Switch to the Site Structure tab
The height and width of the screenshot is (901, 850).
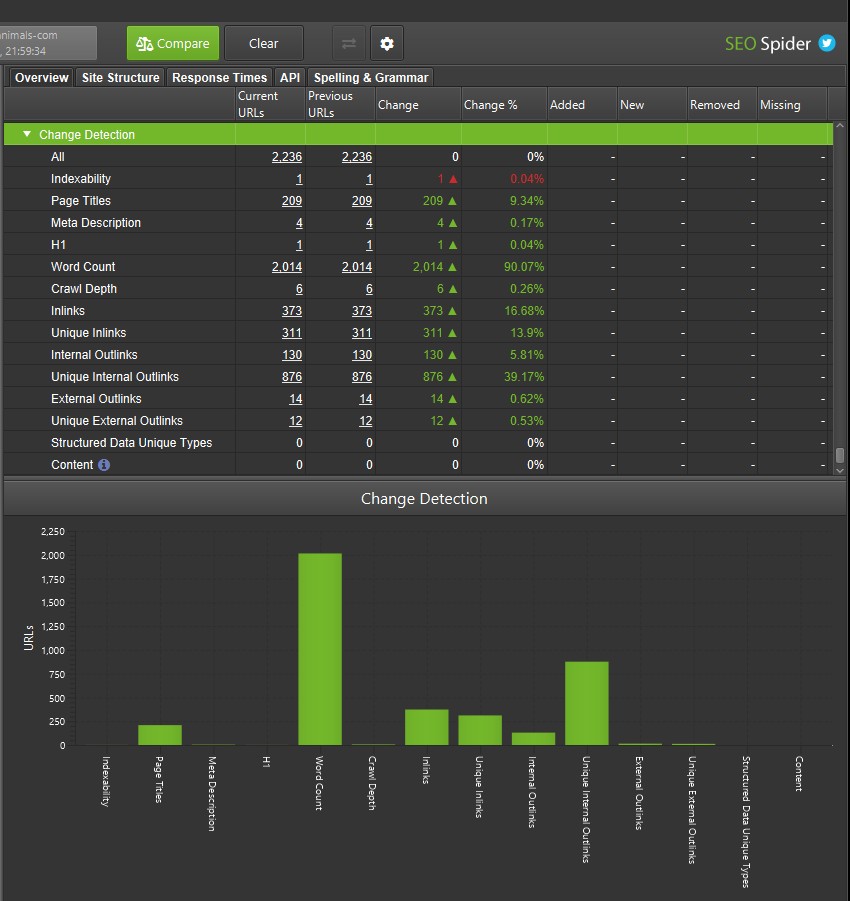point(120,77)
